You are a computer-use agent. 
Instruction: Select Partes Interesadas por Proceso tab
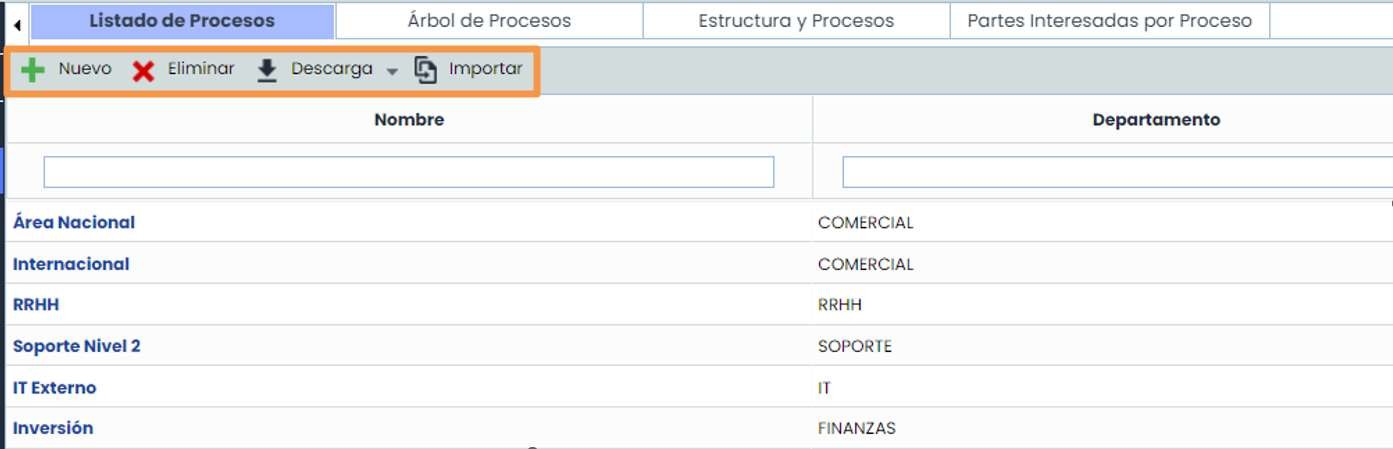(1109, 21)
